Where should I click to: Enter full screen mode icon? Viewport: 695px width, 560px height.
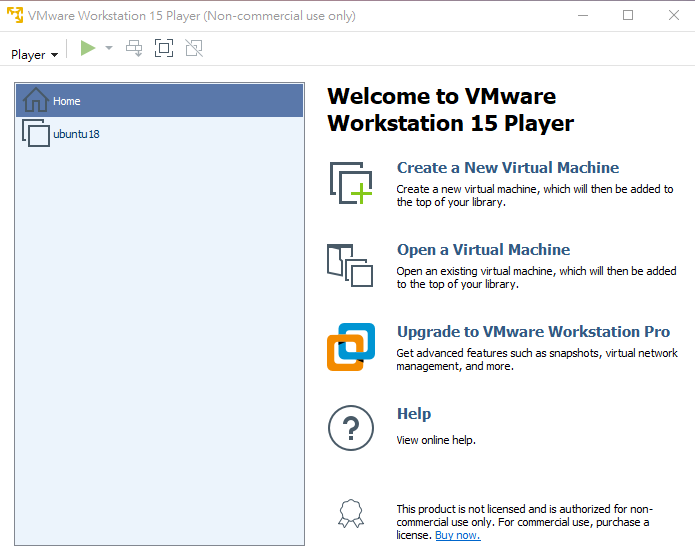click(164, 48)
